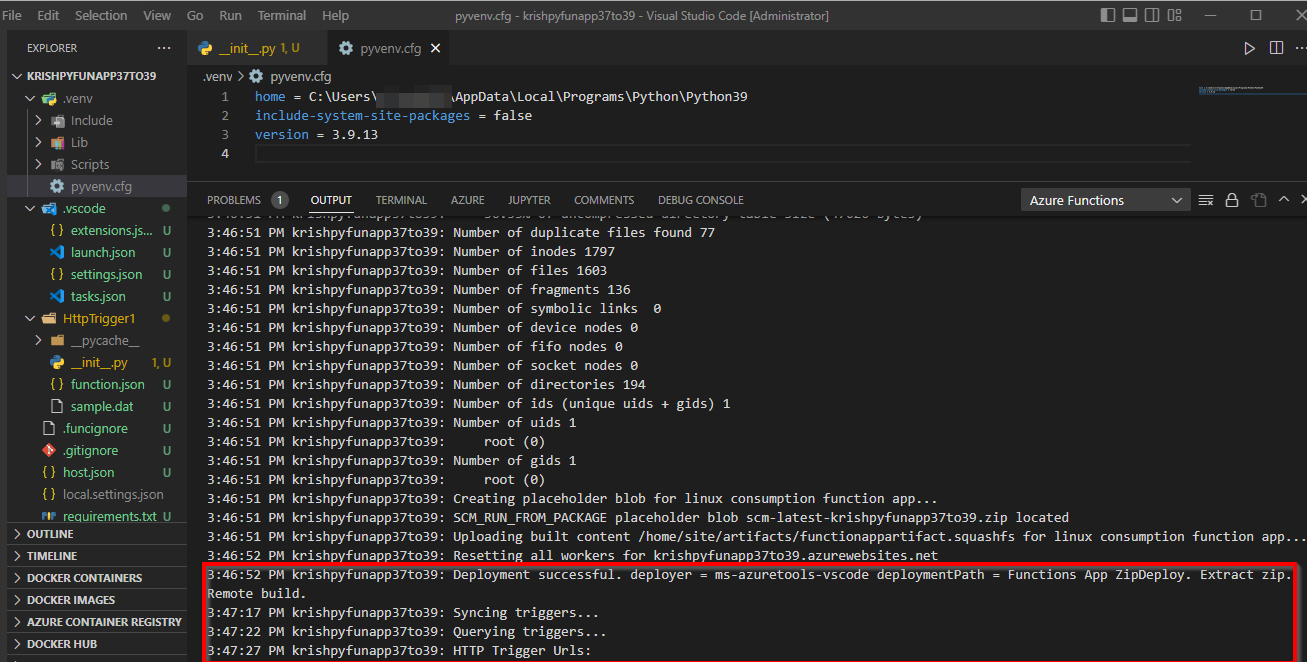Expand the __pycache__ folder
The height and width of the screenshot is (662, 1307).
(38, 340)
